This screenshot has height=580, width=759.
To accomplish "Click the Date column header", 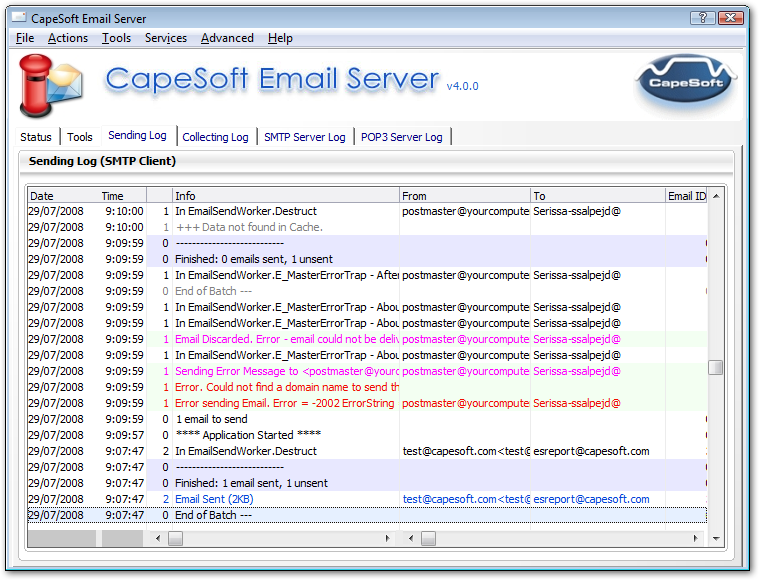I will [62, 196].
